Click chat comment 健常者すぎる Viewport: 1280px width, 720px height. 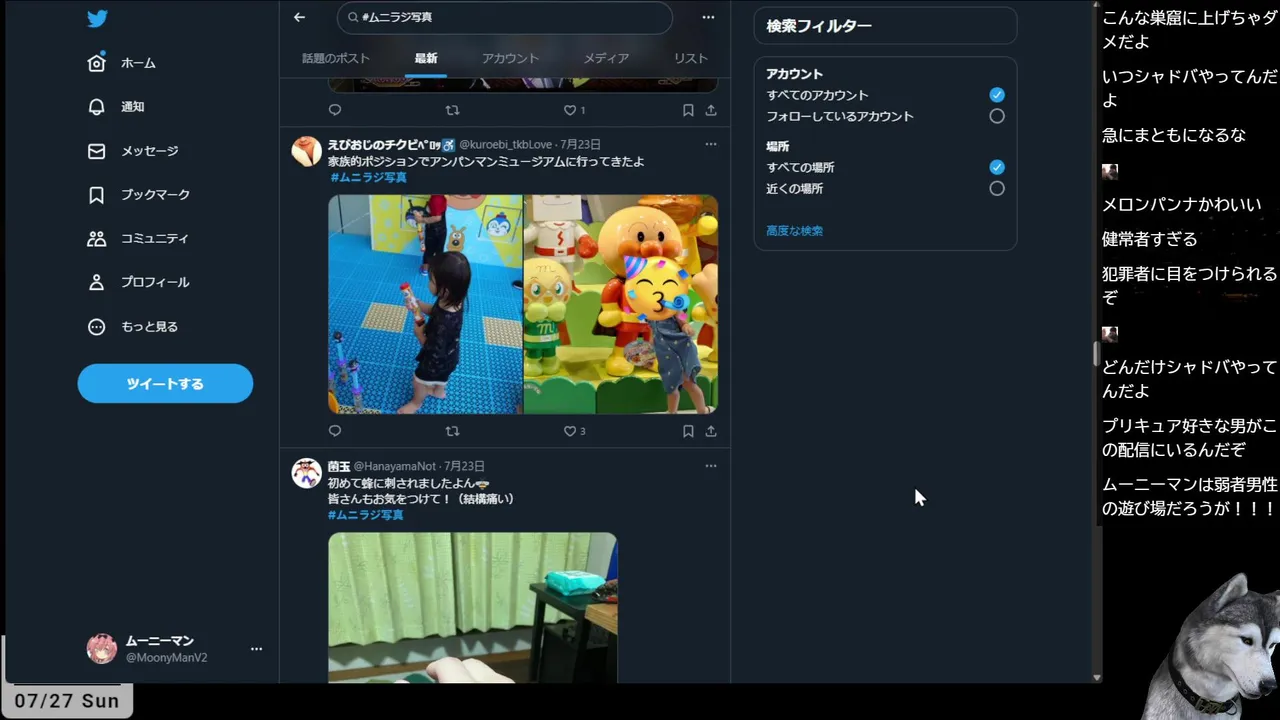[x=1149, y=240]
